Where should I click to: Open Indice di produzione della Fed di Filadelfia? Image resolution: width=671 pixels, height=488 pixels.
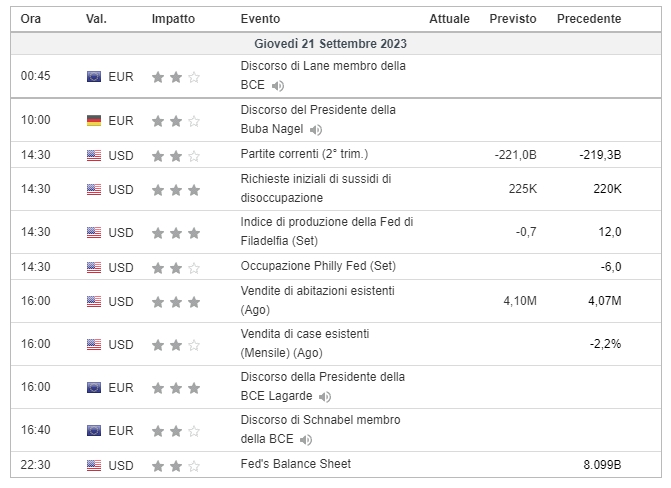(x=327, y=231)
